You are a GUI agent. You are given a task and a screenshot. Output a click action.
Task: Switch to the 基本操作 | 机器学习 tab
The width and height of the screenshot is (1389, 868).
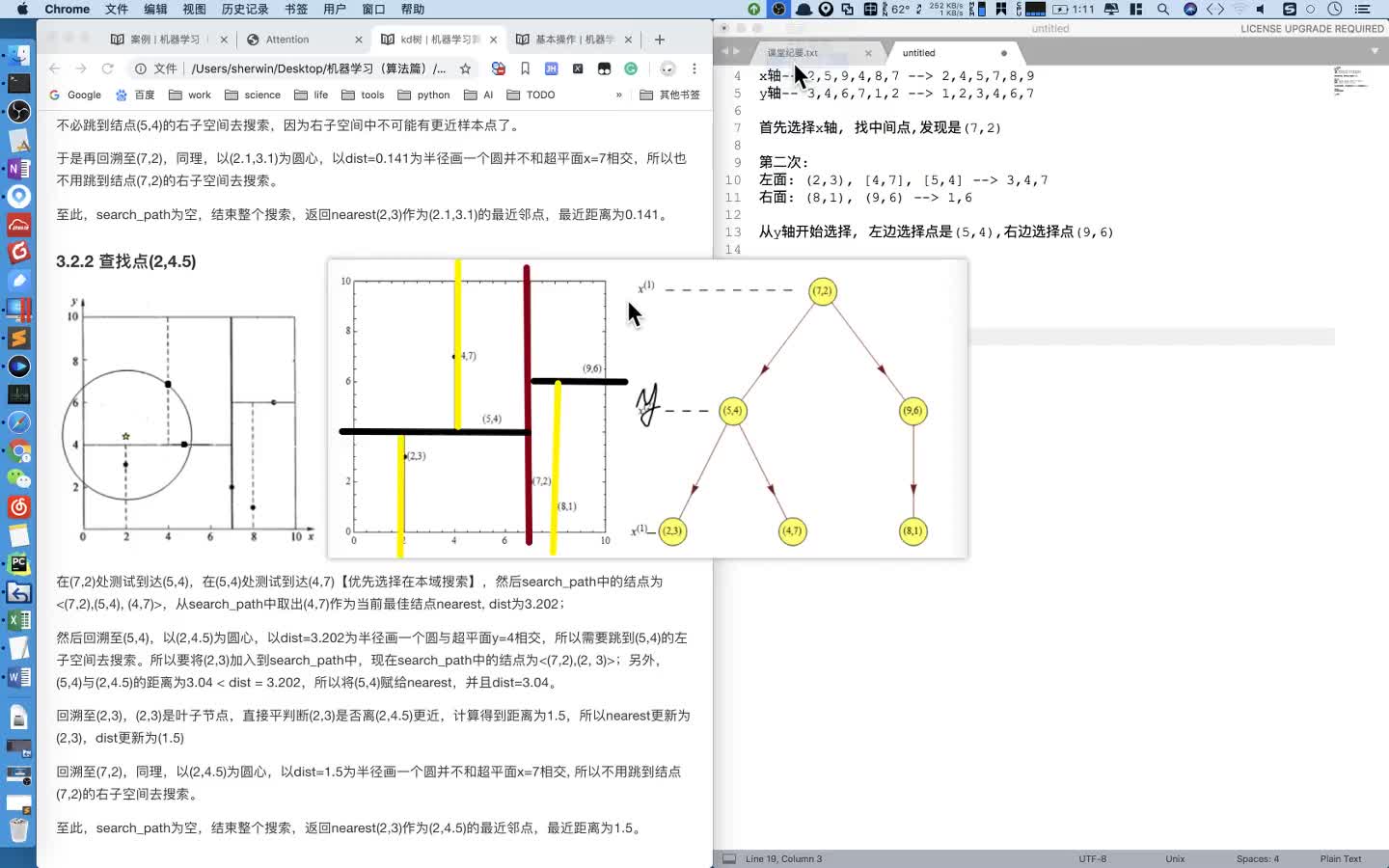click(x=574, y=40)
